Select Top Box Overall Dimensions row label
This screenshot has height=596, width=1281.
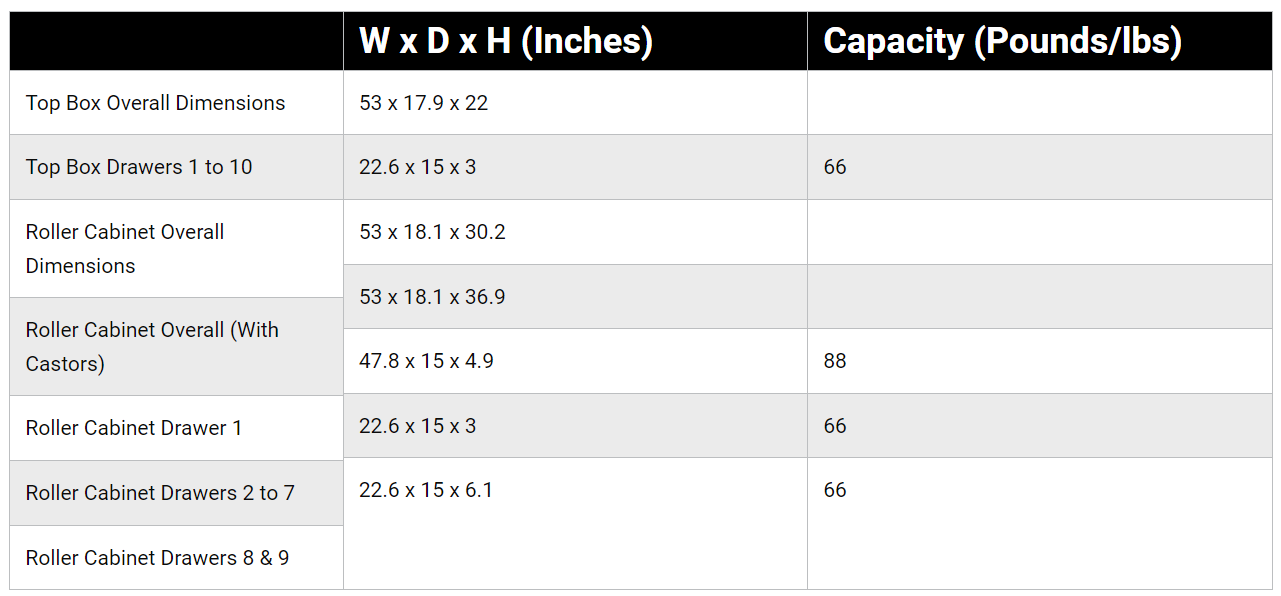(155, 103)
